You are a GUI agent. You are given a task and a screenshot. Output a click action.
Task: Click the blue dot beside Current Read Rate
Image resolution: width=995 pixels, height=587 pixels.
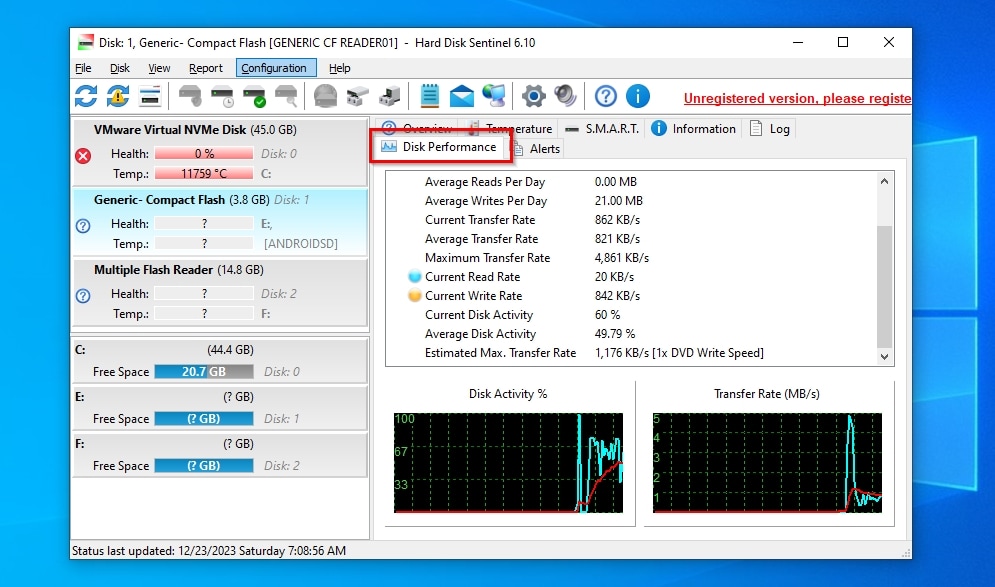pos(414,277)
